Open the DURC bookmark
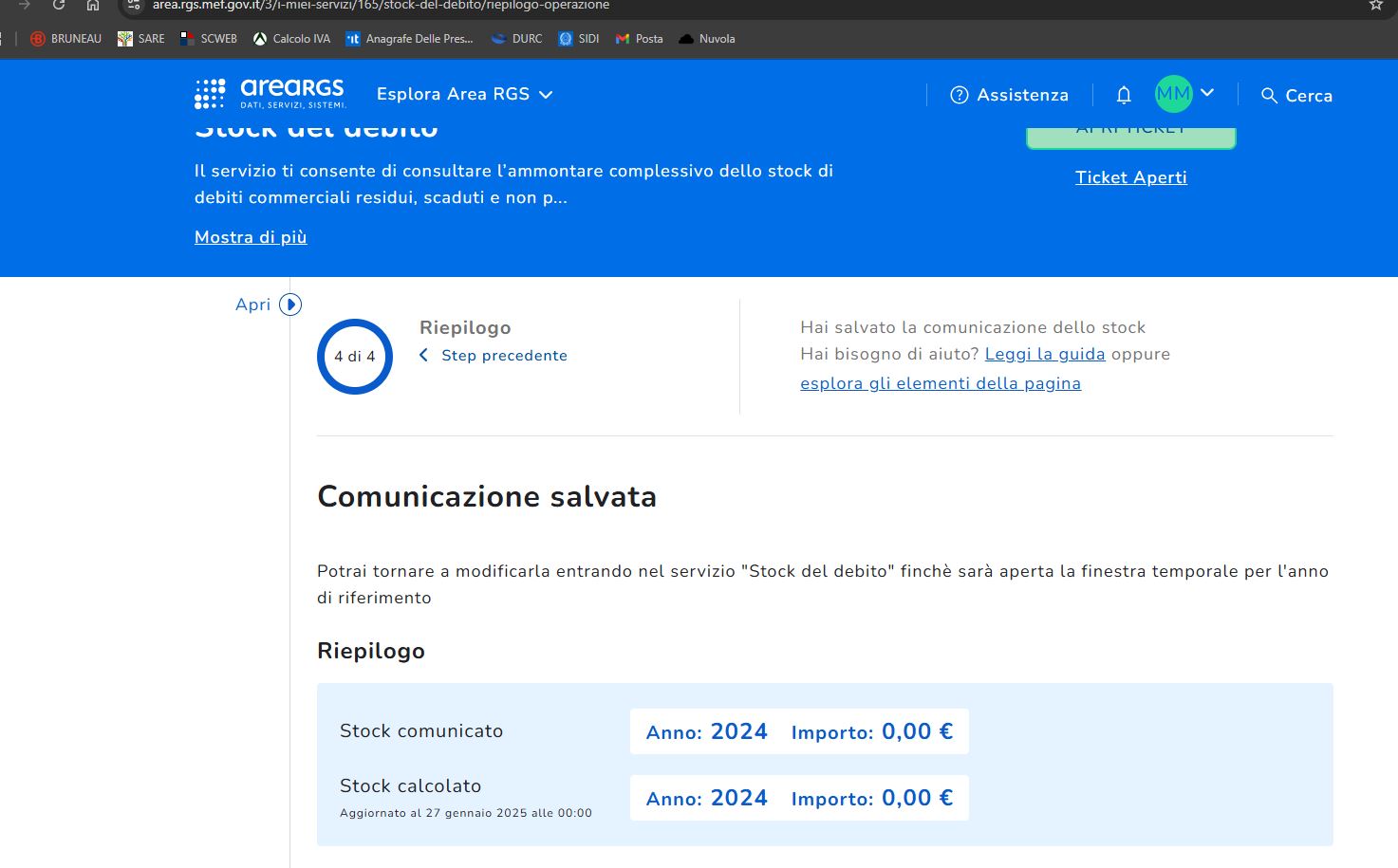The height and width of the screenshot is (868, 1398). [516, 39]
